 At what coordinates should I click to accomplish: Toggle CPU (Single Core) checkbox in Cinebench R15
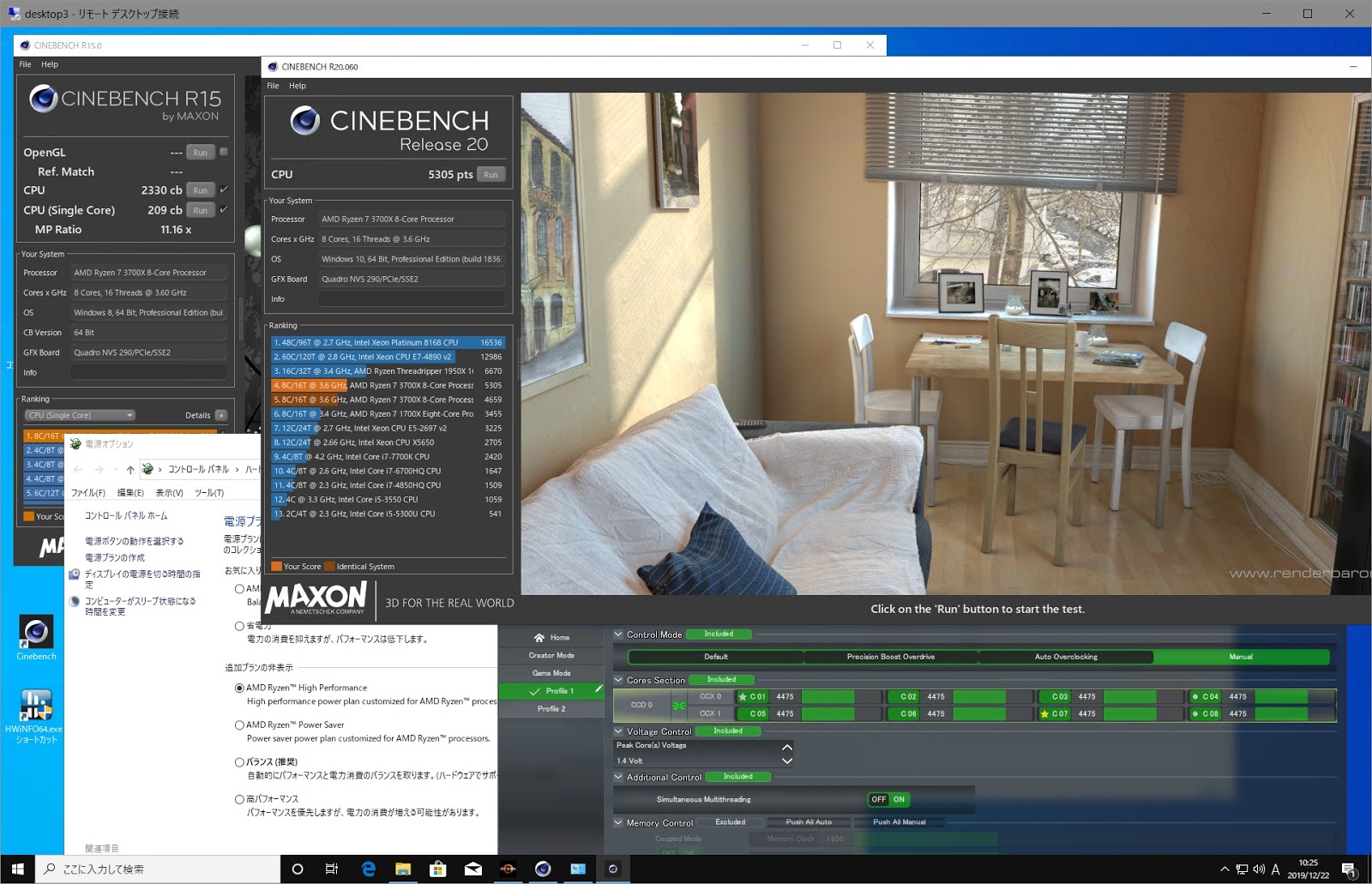[224, 209]
